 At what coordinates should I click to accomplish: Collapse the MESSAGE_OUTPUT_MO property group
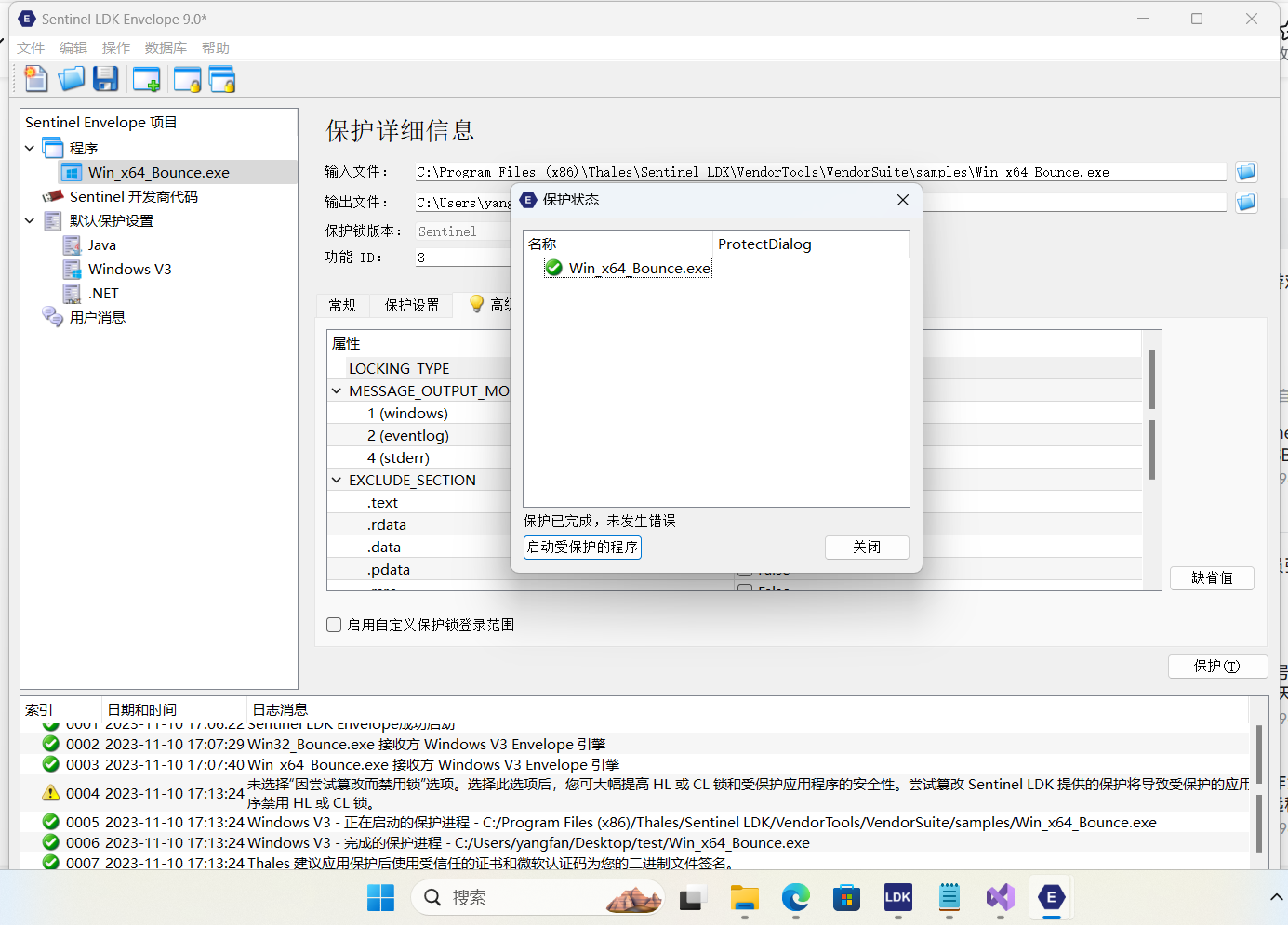coord(337,391)
